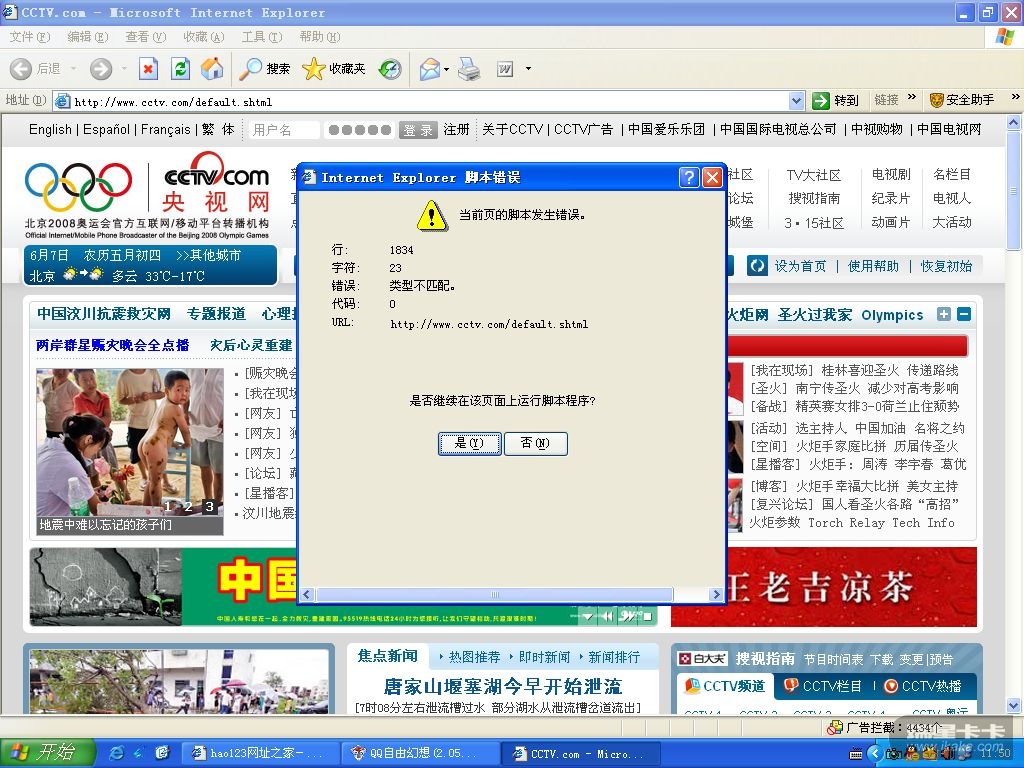
Task: Stop loading with the red X icon
Action: click(149, 69)
